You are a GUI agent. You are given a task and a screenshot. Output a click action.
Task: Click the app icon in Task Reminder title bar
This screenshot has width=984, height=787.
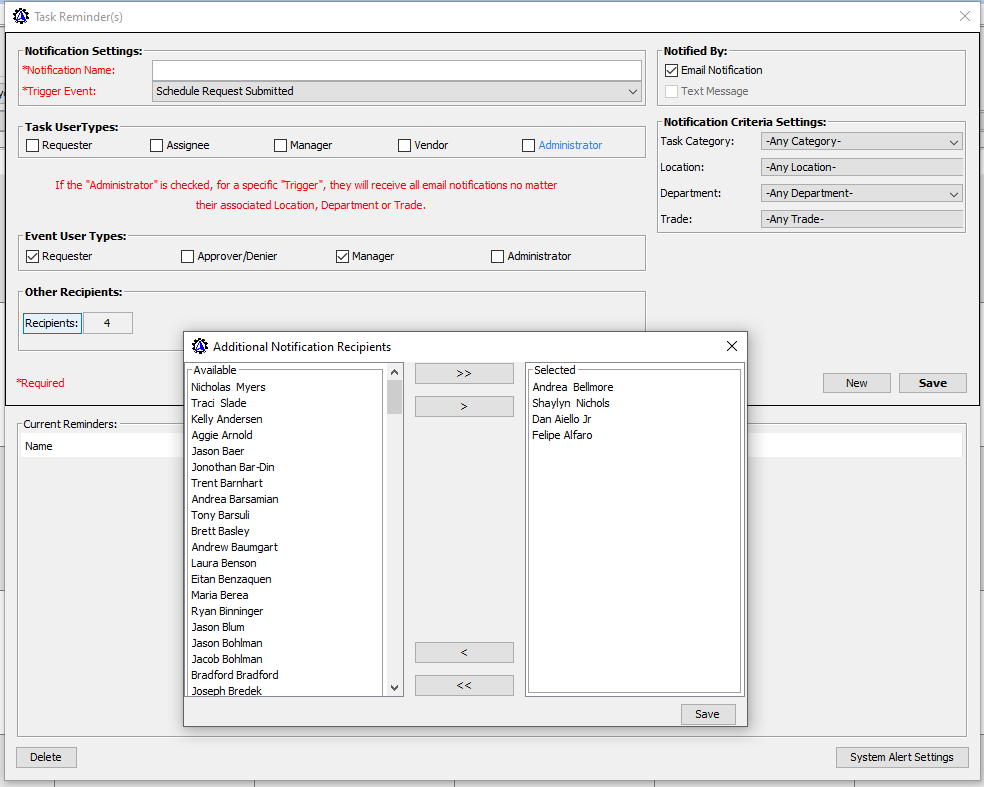pos(20,16)
